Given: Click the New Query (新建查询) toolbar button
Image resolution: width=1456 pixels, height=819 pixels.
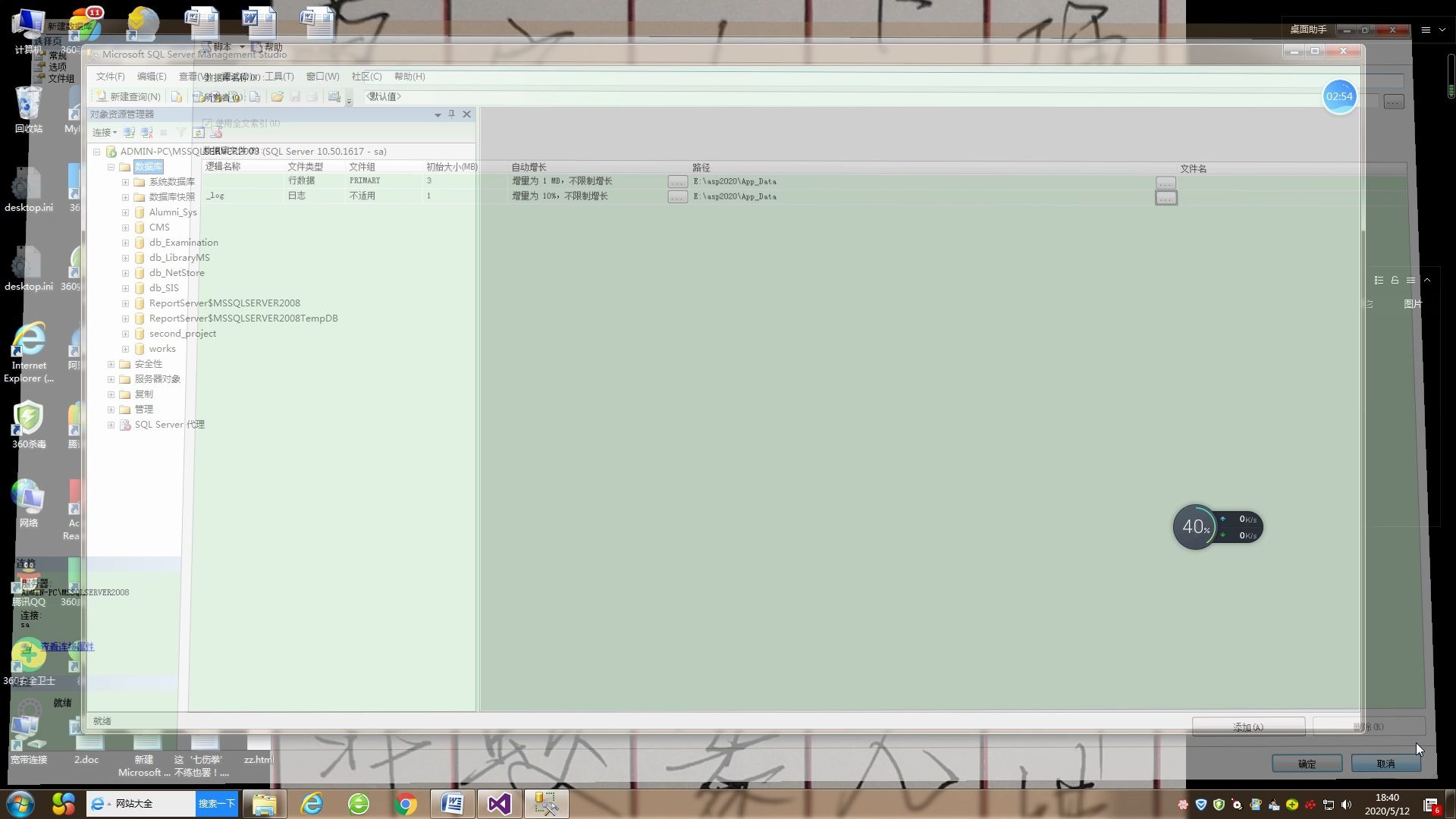Looking at the screenshot, I should pos(128,96).
